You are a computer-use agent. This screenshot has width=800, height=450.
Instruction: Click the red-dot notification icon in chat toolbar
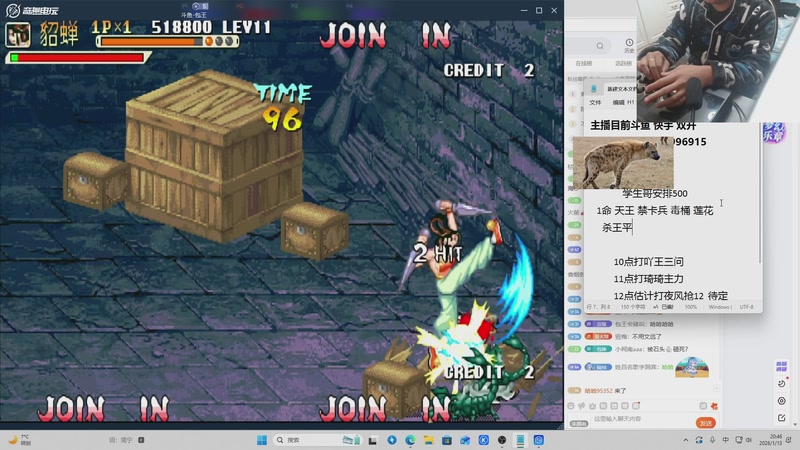(x=636, y=406)
